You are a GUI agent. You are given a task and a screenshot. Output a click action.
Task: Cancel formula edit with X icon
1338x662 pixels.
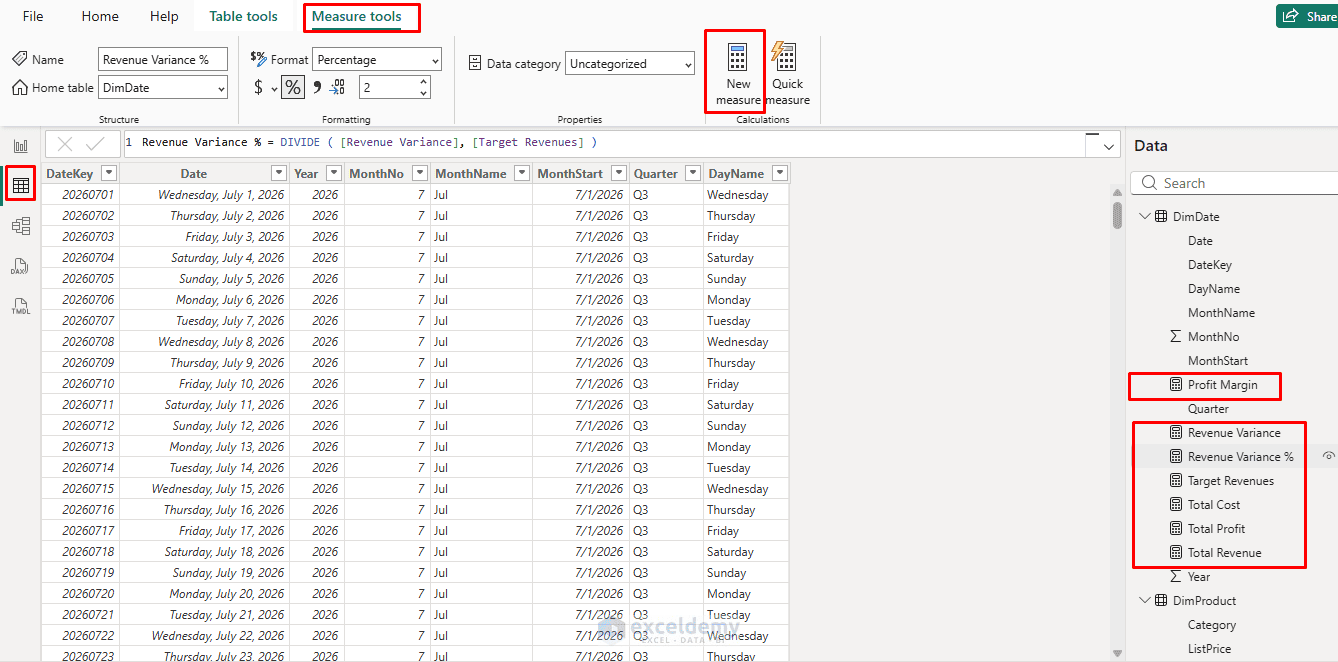[64, 144]
